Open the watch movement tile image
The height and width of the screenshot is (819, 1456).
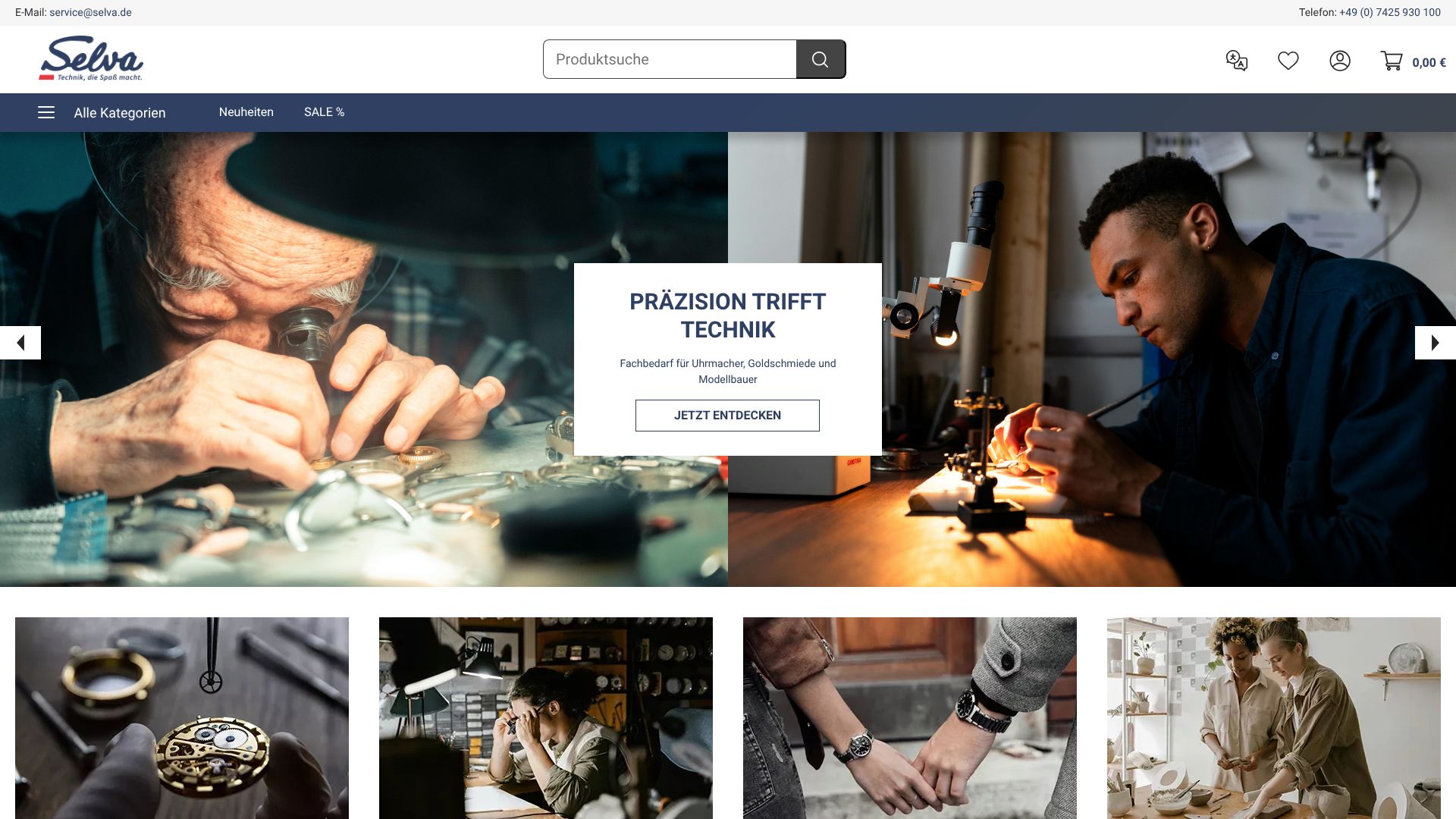(182, 718)
